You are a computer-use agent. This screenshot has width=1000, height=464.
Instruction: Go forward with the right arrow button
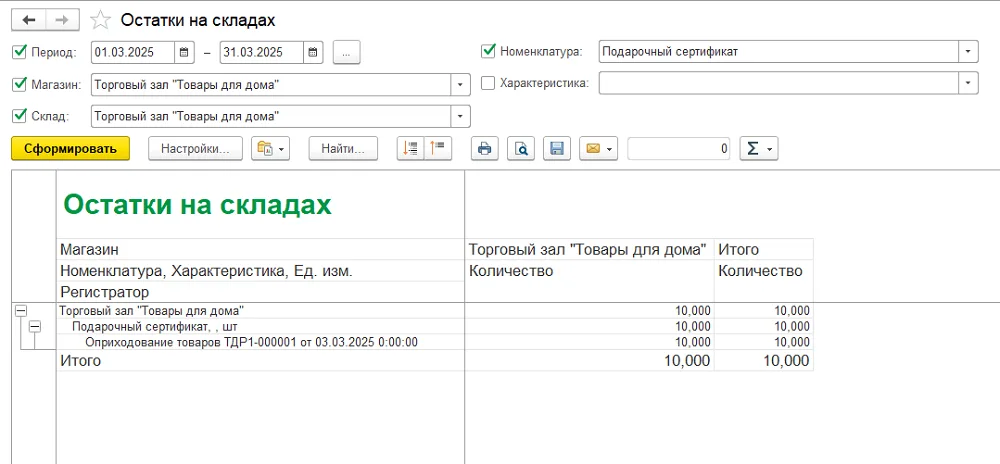click(x=62, y=20)
